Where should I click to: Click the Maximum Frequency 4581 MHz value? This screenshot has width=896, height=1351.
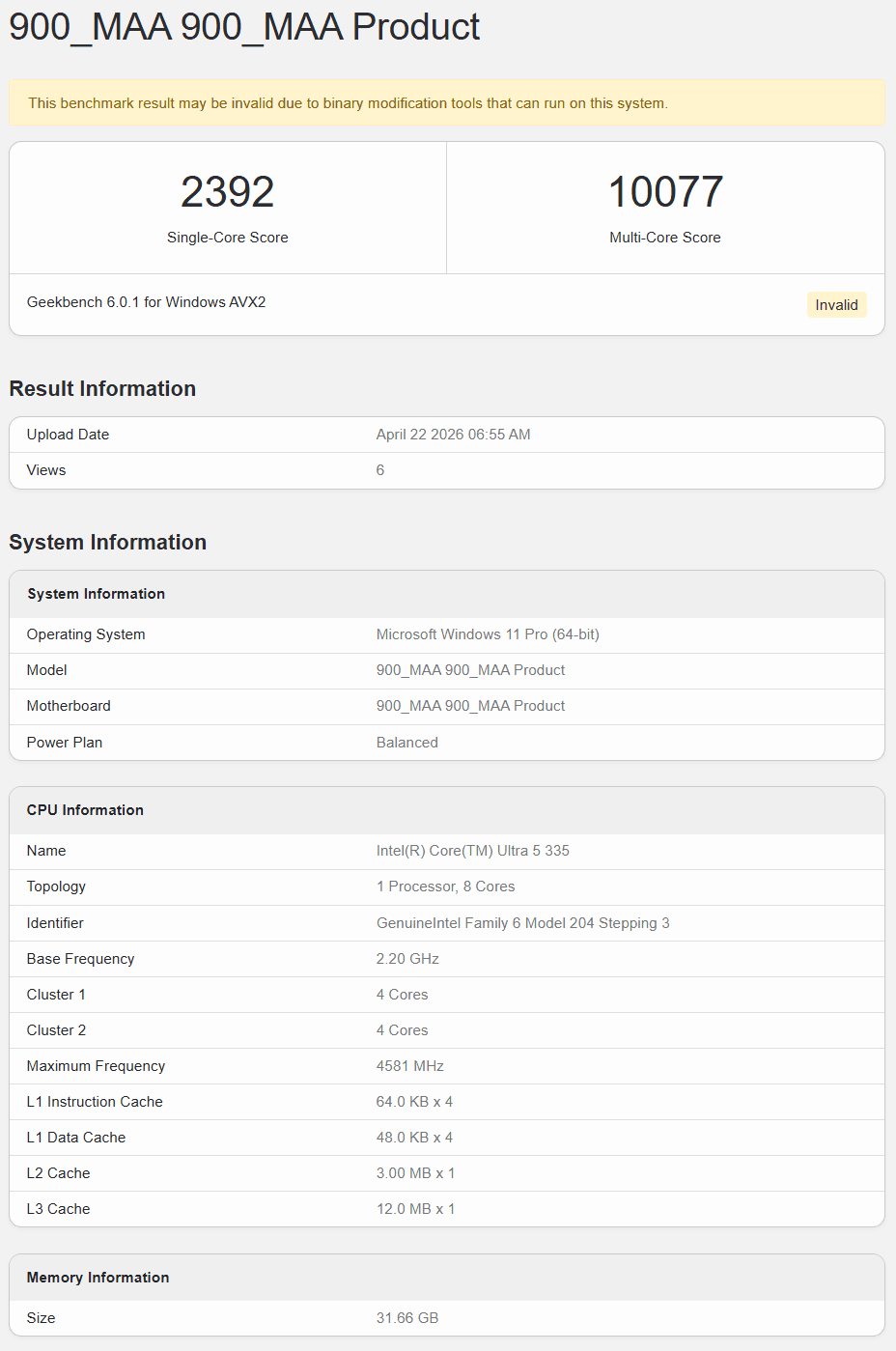pos(409,1066)
